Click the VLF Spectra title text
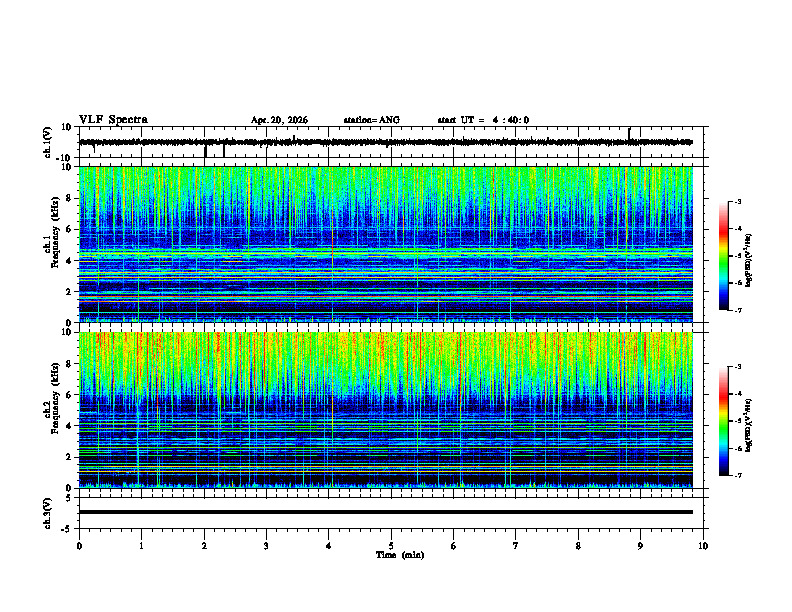 [x=113, y=120]
